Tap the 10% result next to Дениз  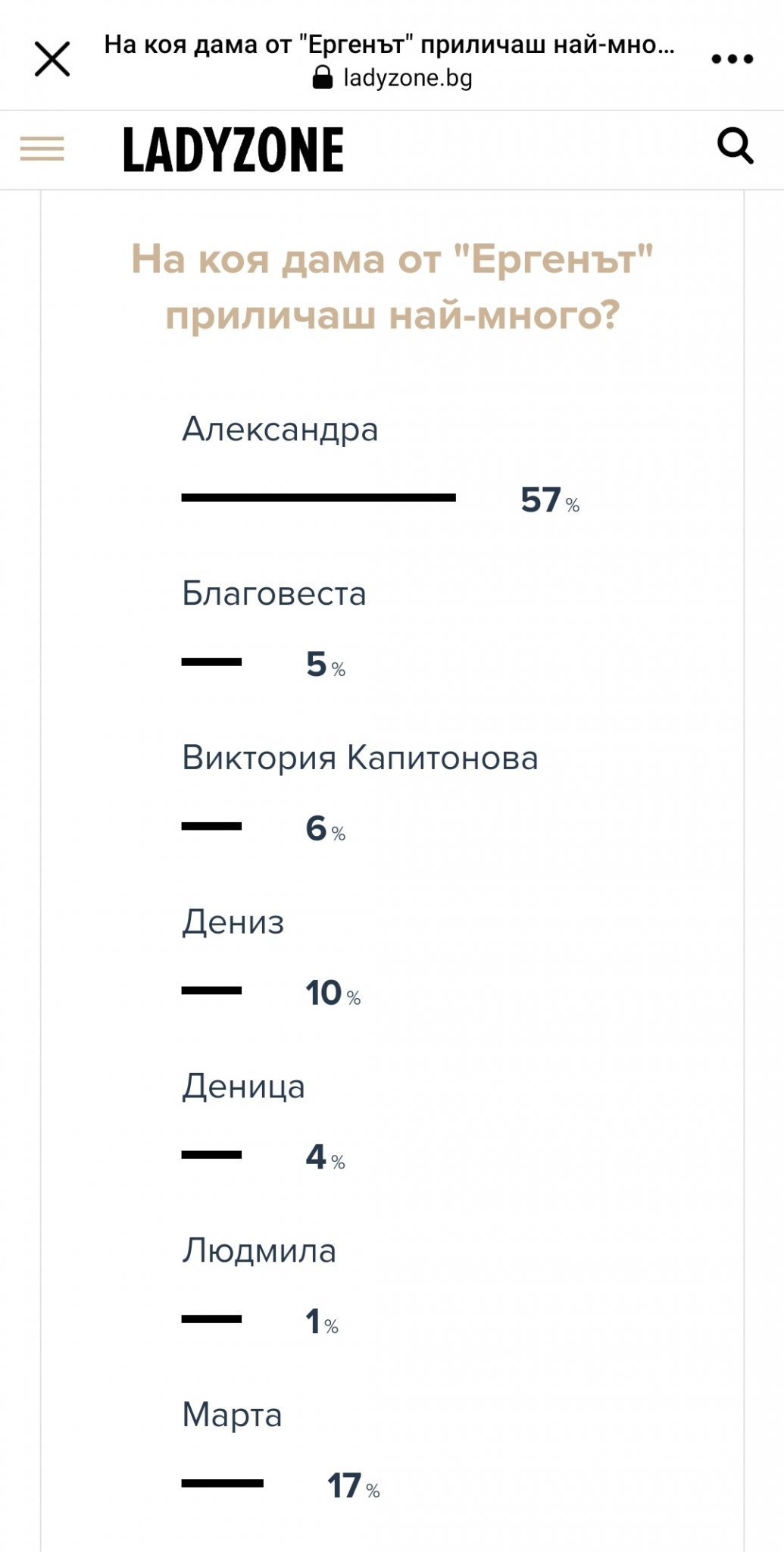[x=333, y=993]
